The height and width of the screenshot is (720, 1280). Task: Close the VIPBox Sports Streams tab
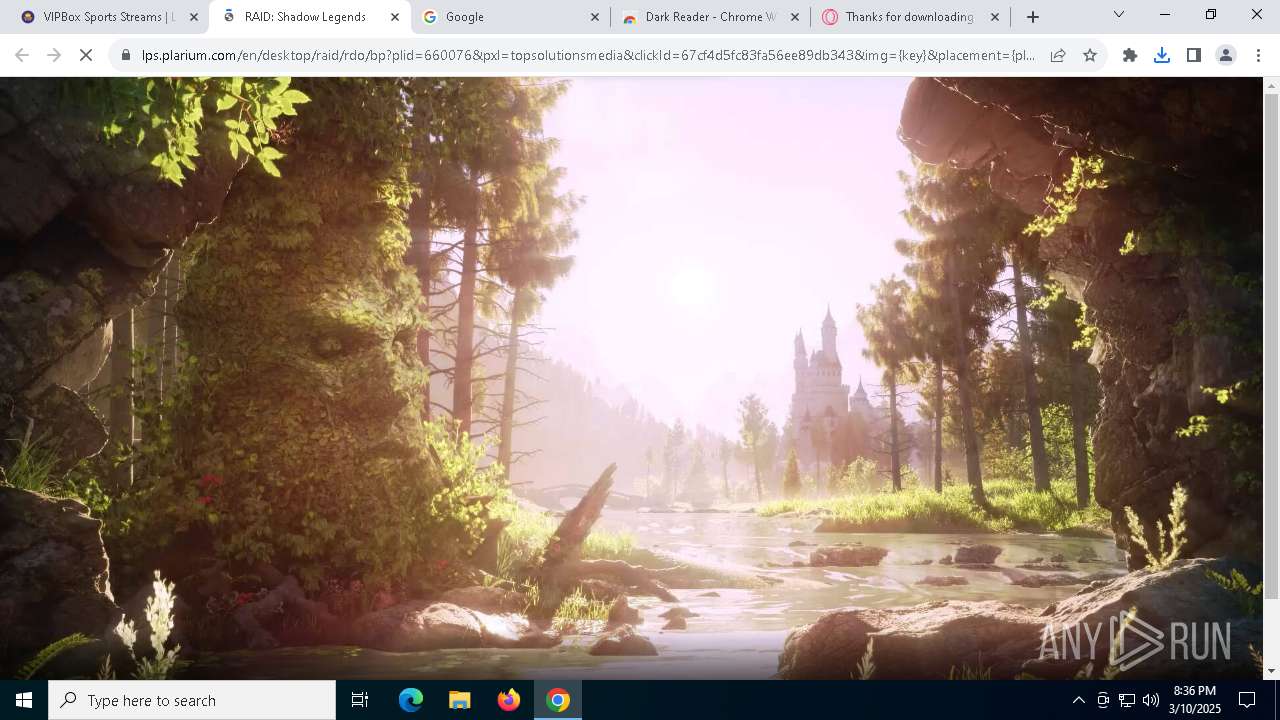coord(194,17)
